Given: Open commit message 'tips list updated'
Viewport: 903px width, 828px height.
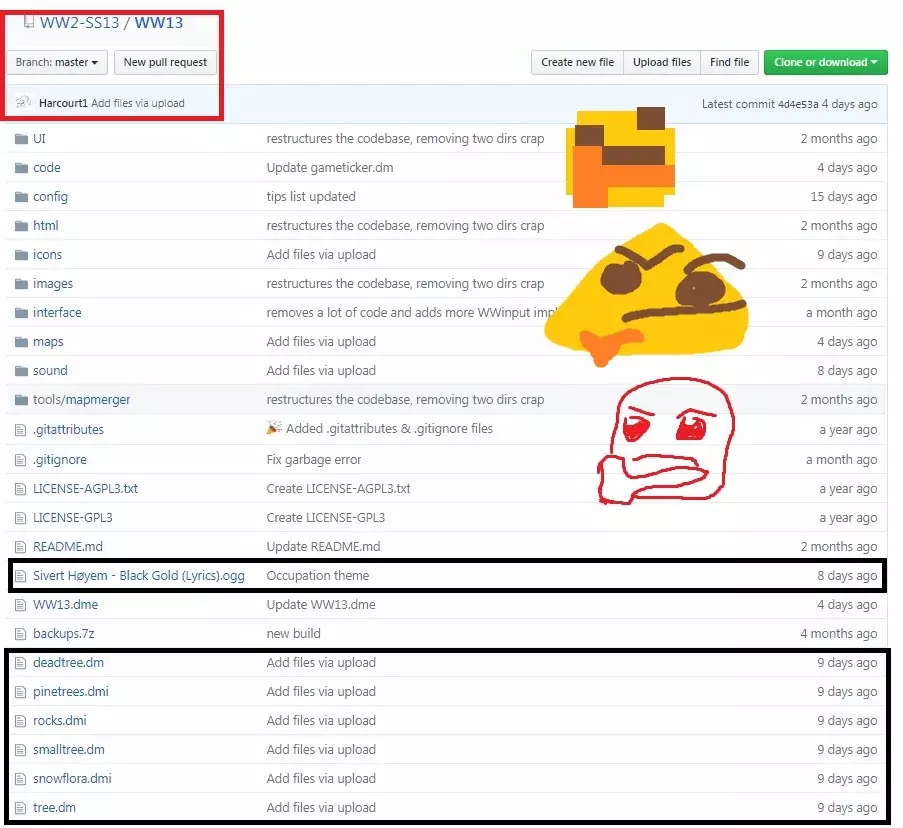Looking at the screenshot, I should coord(311,197).
